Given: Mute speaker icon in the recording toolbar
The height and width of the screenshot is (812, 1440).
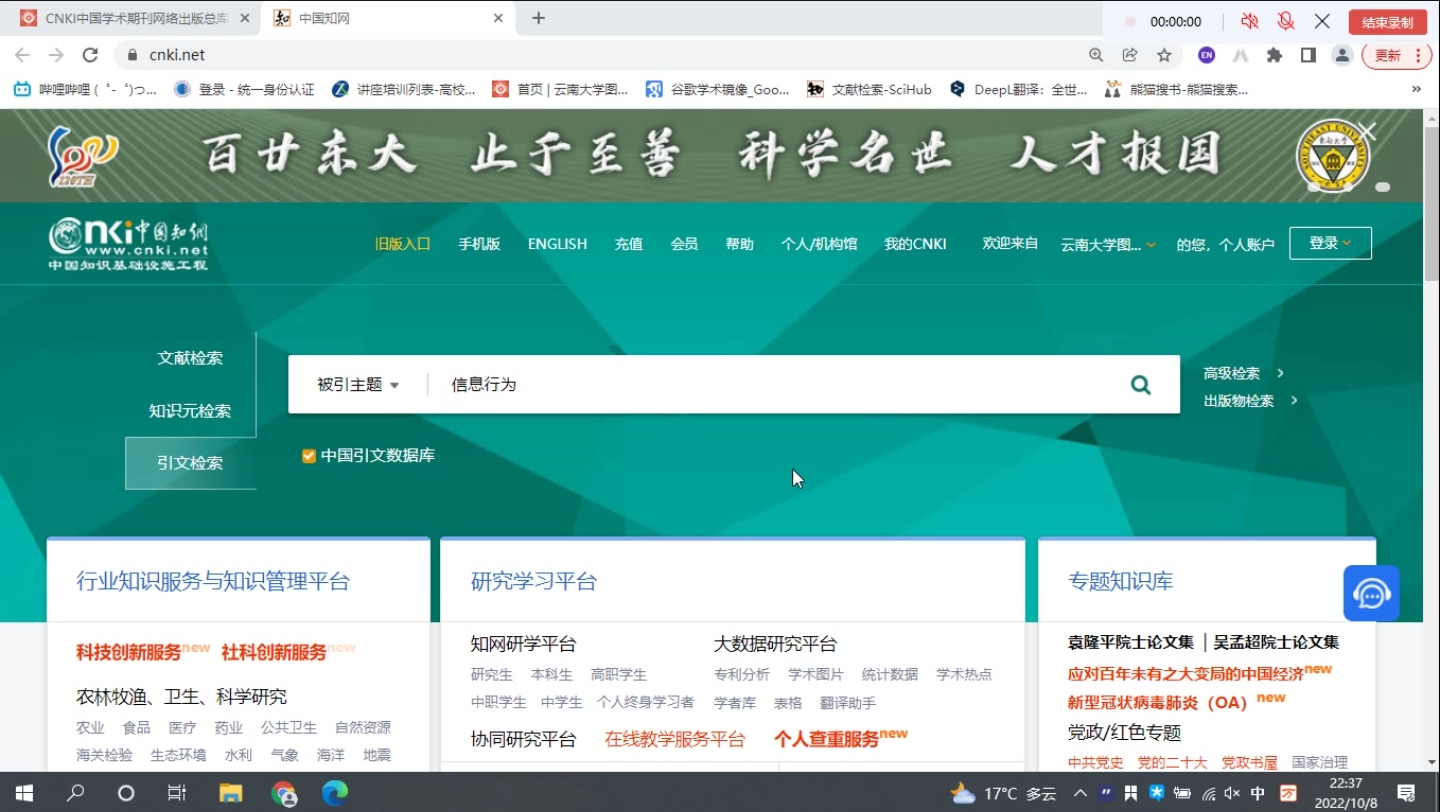Looking at the screenshot, I should [x=1249, y=21].
